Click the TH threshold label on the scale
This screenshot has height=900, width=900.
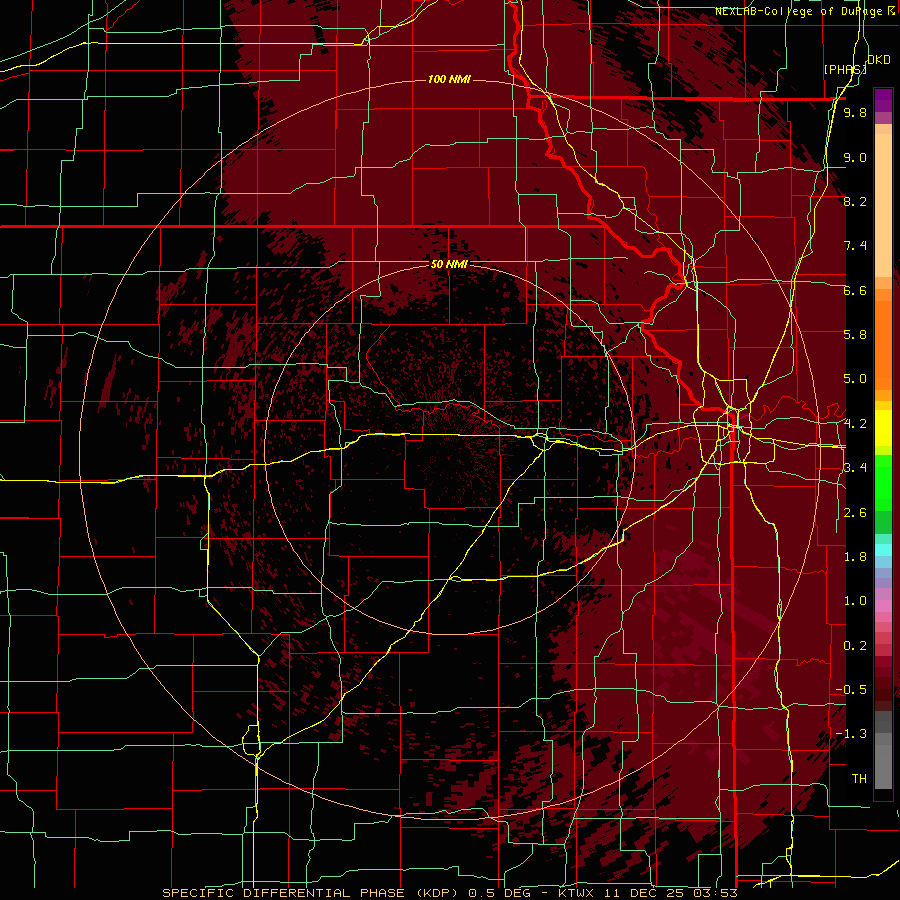(859, 779)
